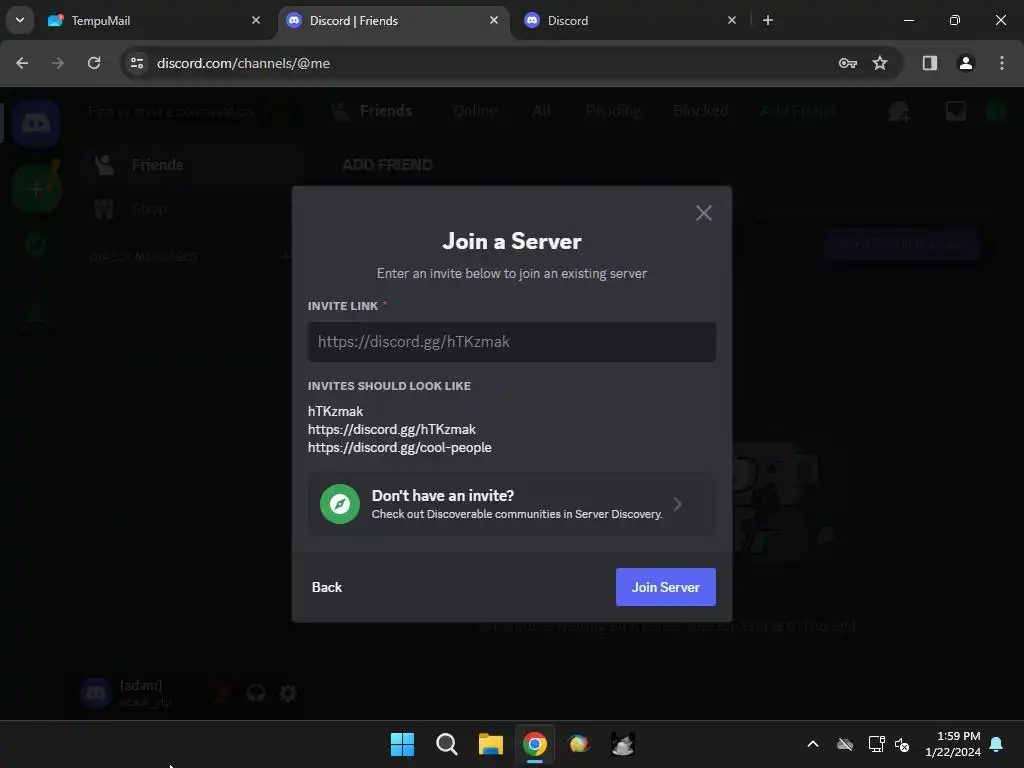
Task: Open the taskbar clock showing 1:59 PM
Action: tap(953, 744)
